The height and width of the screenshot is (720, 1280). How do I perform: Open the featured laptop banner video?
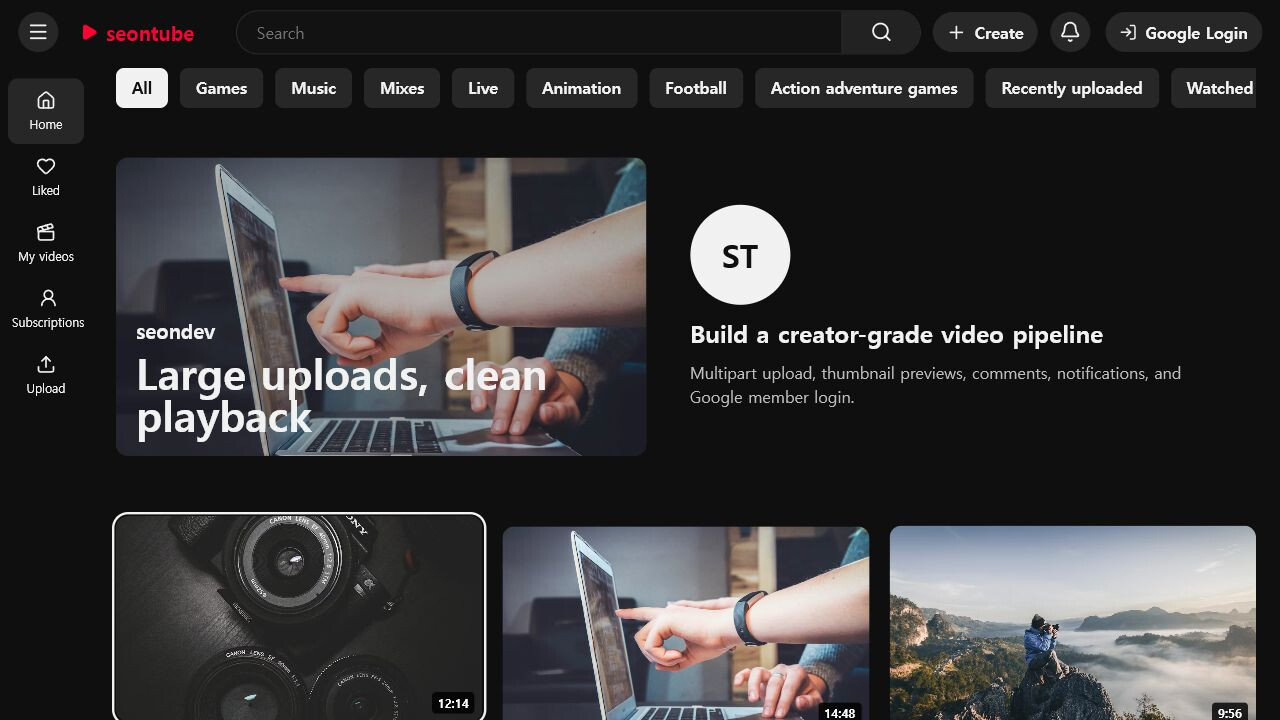click(x=381, y=306)
